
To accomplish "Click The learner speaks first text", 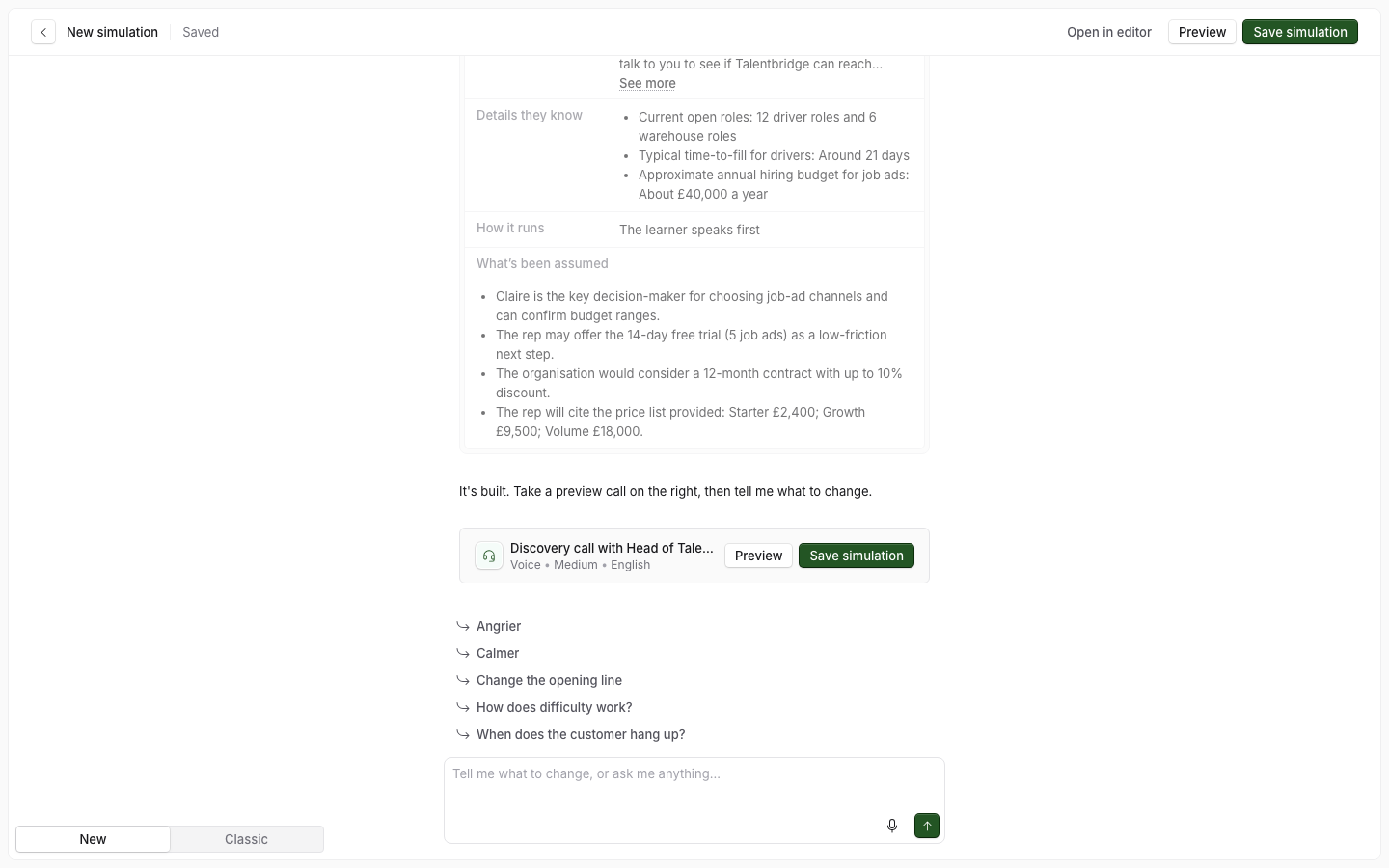I will tap(690, 230).
